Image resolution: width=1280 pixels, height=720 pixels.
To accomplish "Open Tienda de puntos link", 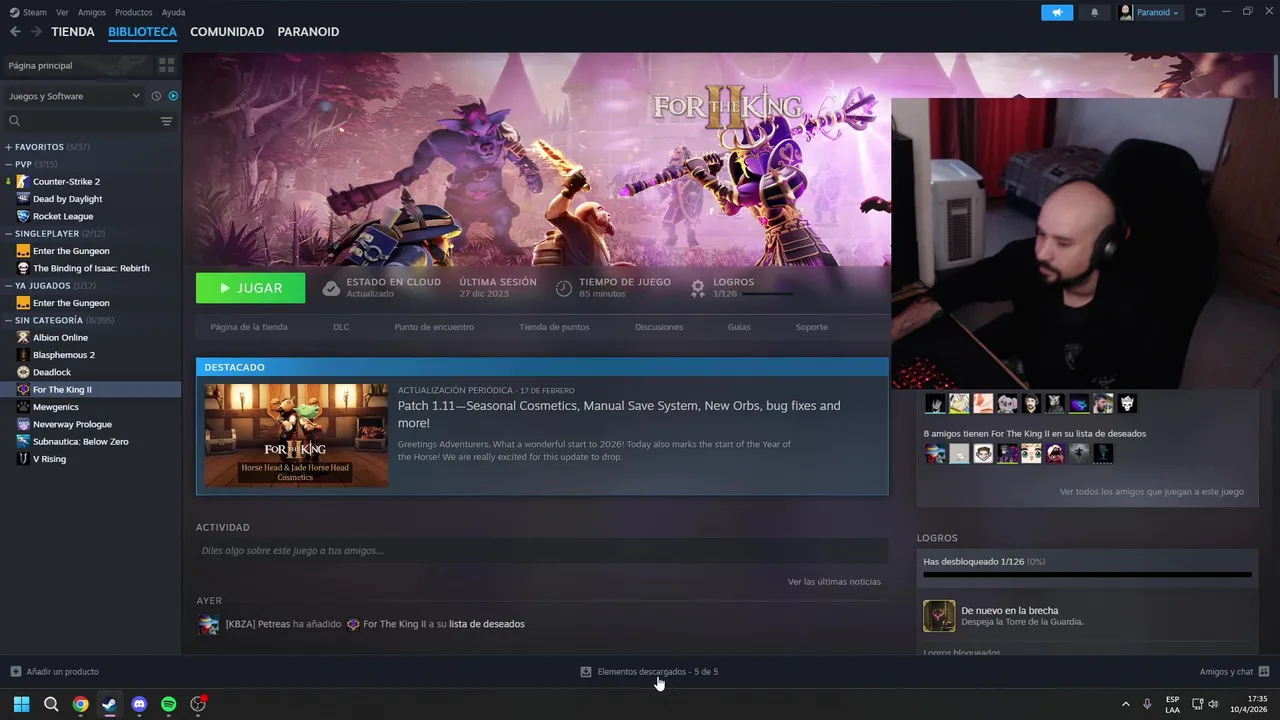I will (x=554, y=327).
